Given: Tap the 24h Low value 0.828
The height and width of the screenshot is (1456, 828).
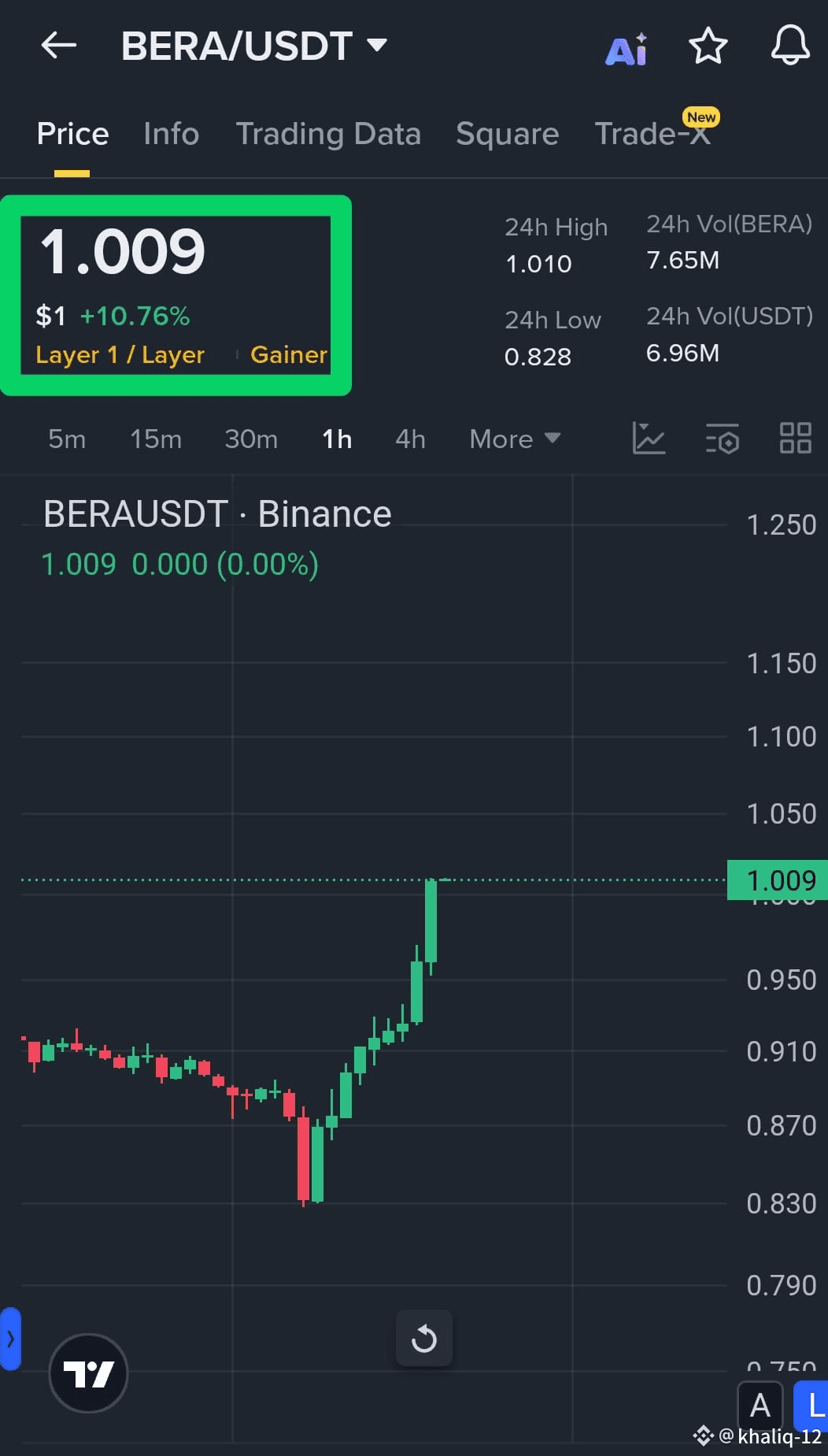Looking at the screenshot, I should (538, 357).
